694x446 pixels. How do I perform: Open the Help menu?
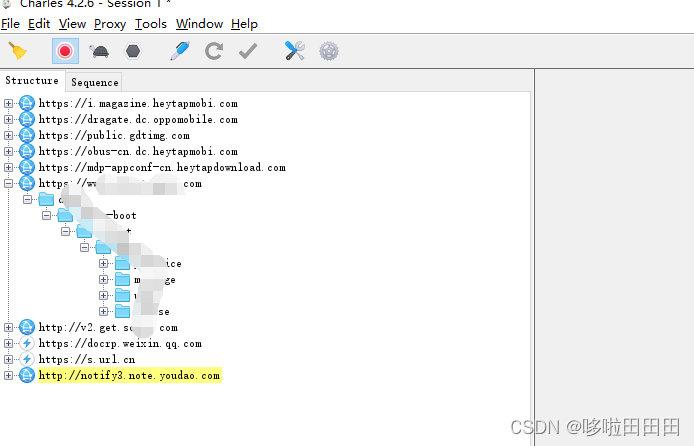[x=244, y=24]
